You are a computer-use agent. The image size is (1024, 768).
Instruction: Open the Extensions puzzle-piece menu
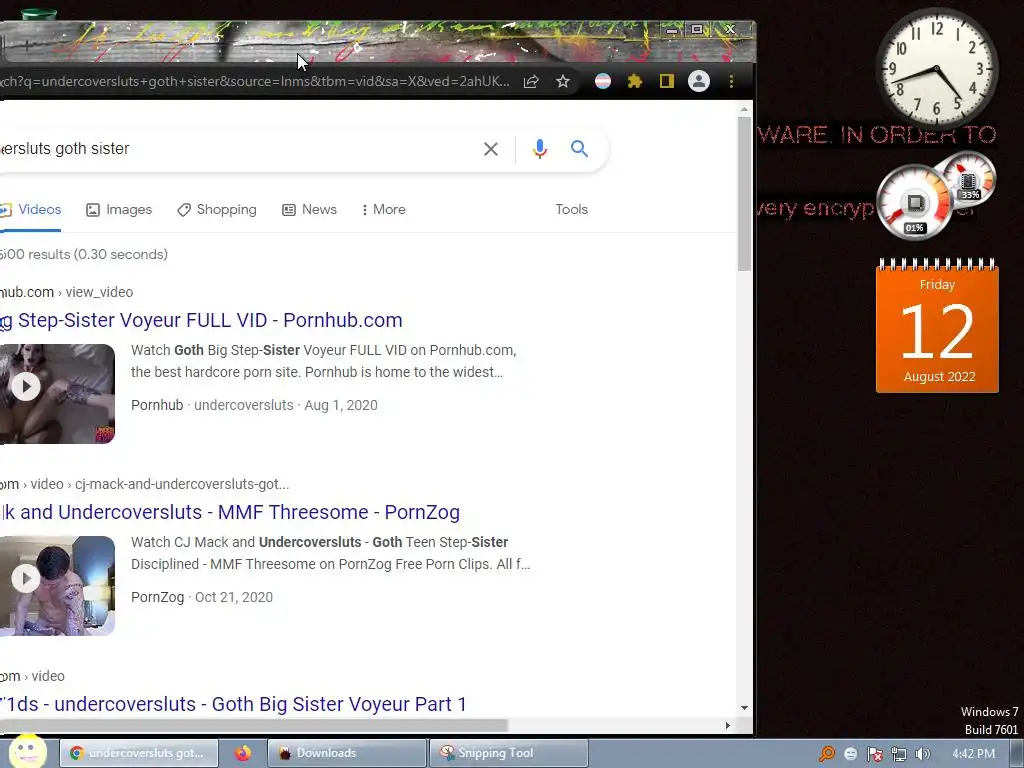click(x=635, y=81)
